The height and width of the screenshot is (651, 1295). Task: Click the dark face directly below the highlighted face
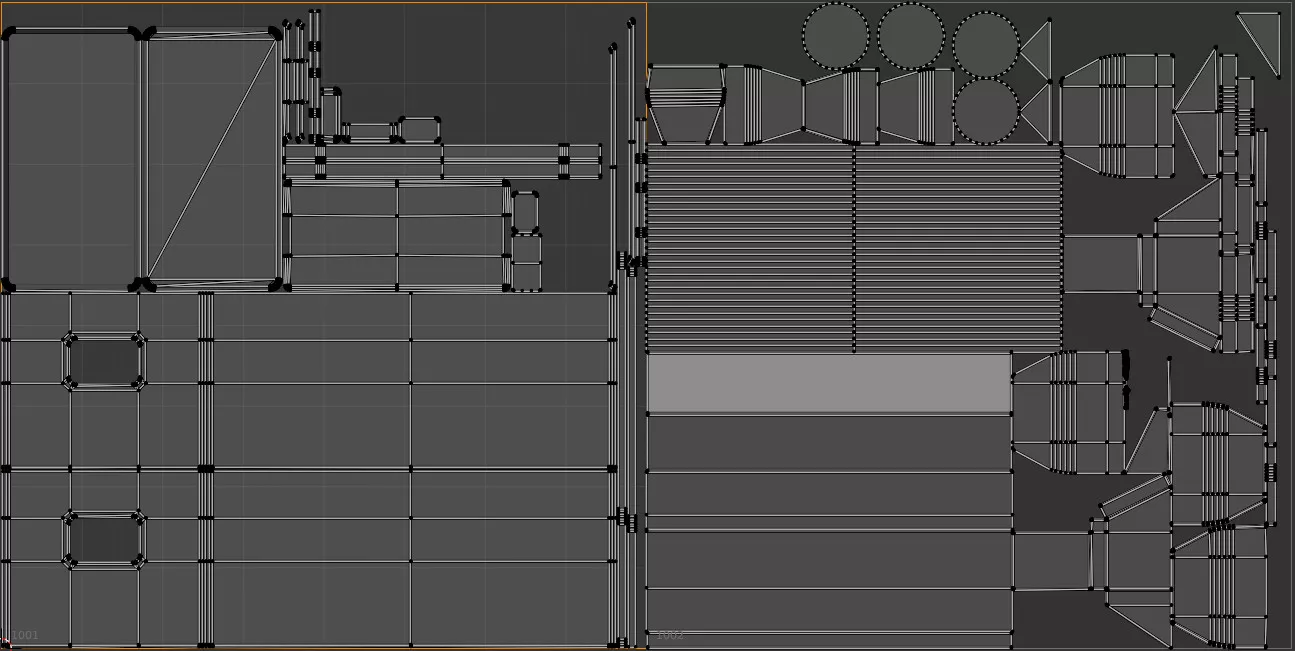pyautogui.click(x=828, y=442)
